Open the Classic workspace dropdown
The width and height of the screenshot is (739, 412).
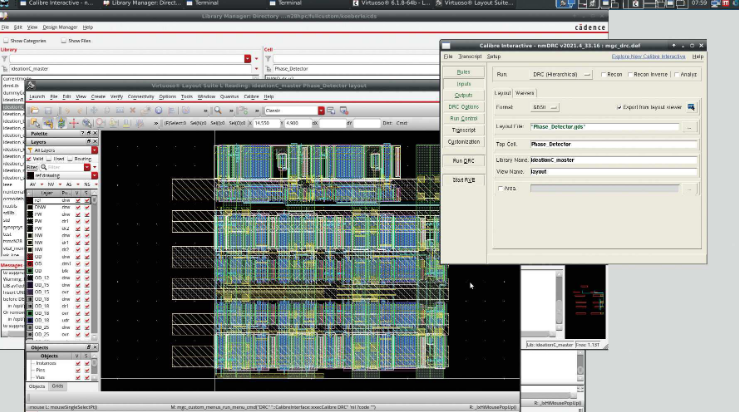[x=321, y=110]
